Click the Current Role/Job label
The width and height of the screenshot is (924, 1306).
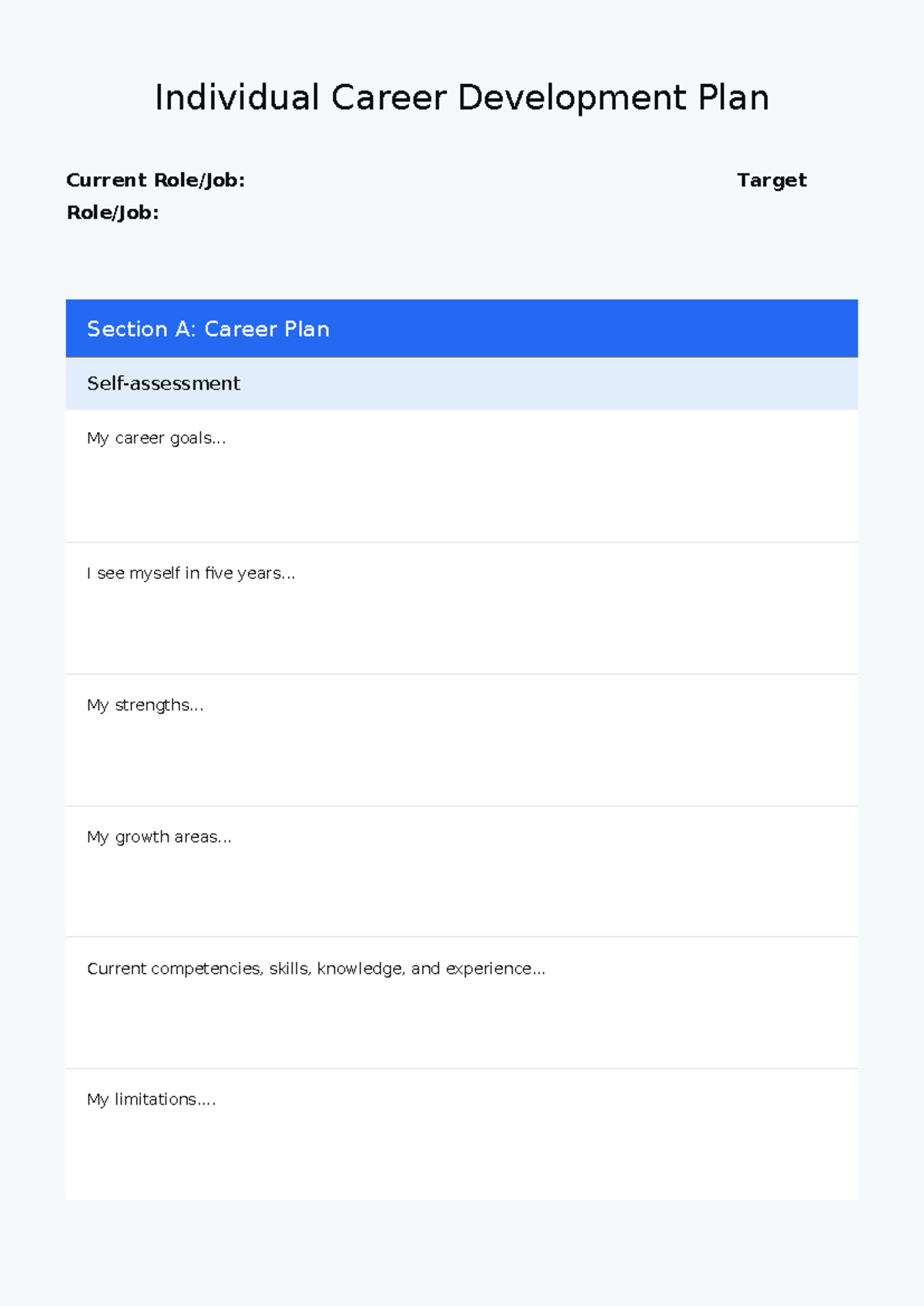point(156,180)
